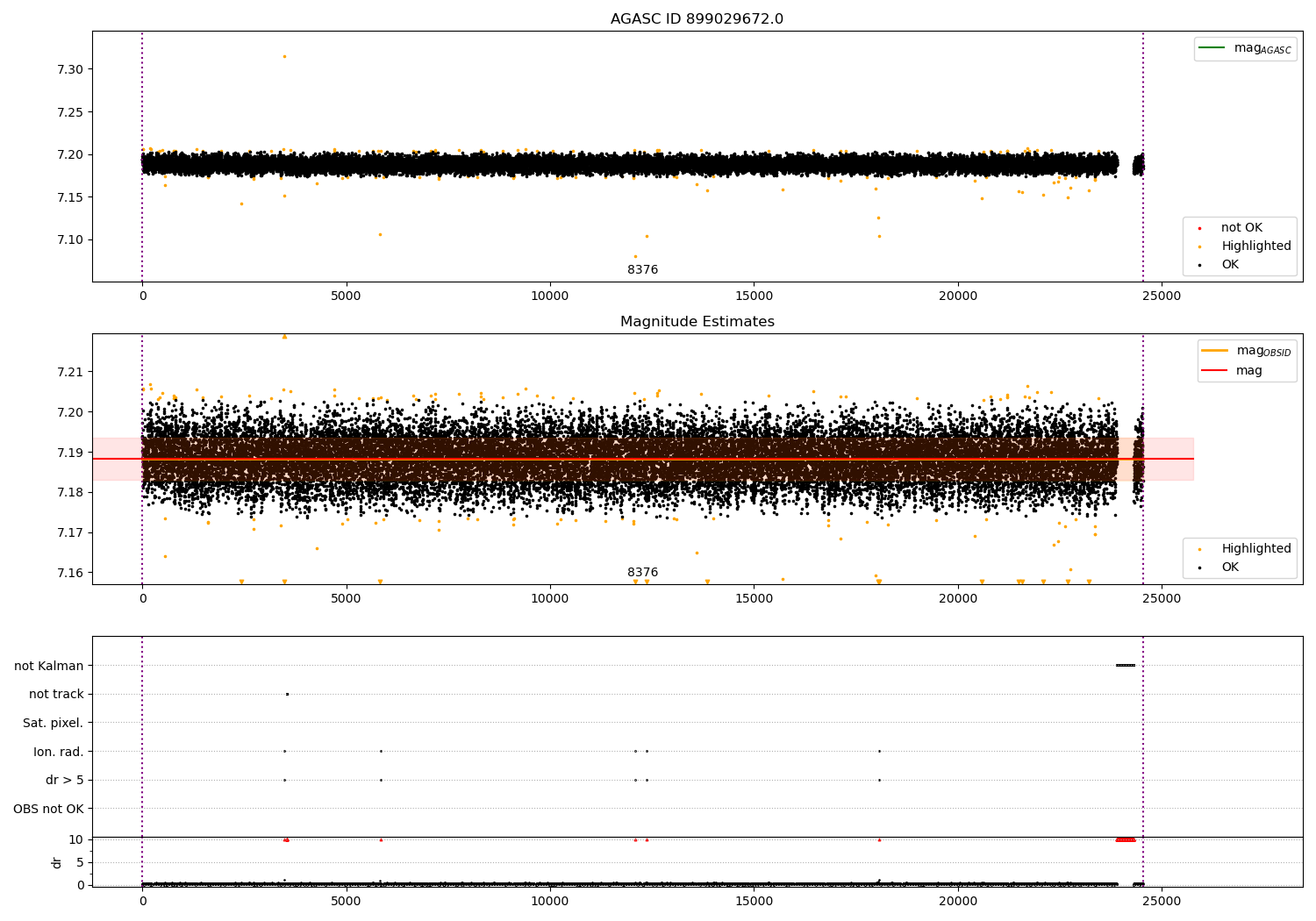The height and width of the screenshot is (921, 1316).
Task: Click the 'OBS not OK' axis label
Action: coord(48,809)
